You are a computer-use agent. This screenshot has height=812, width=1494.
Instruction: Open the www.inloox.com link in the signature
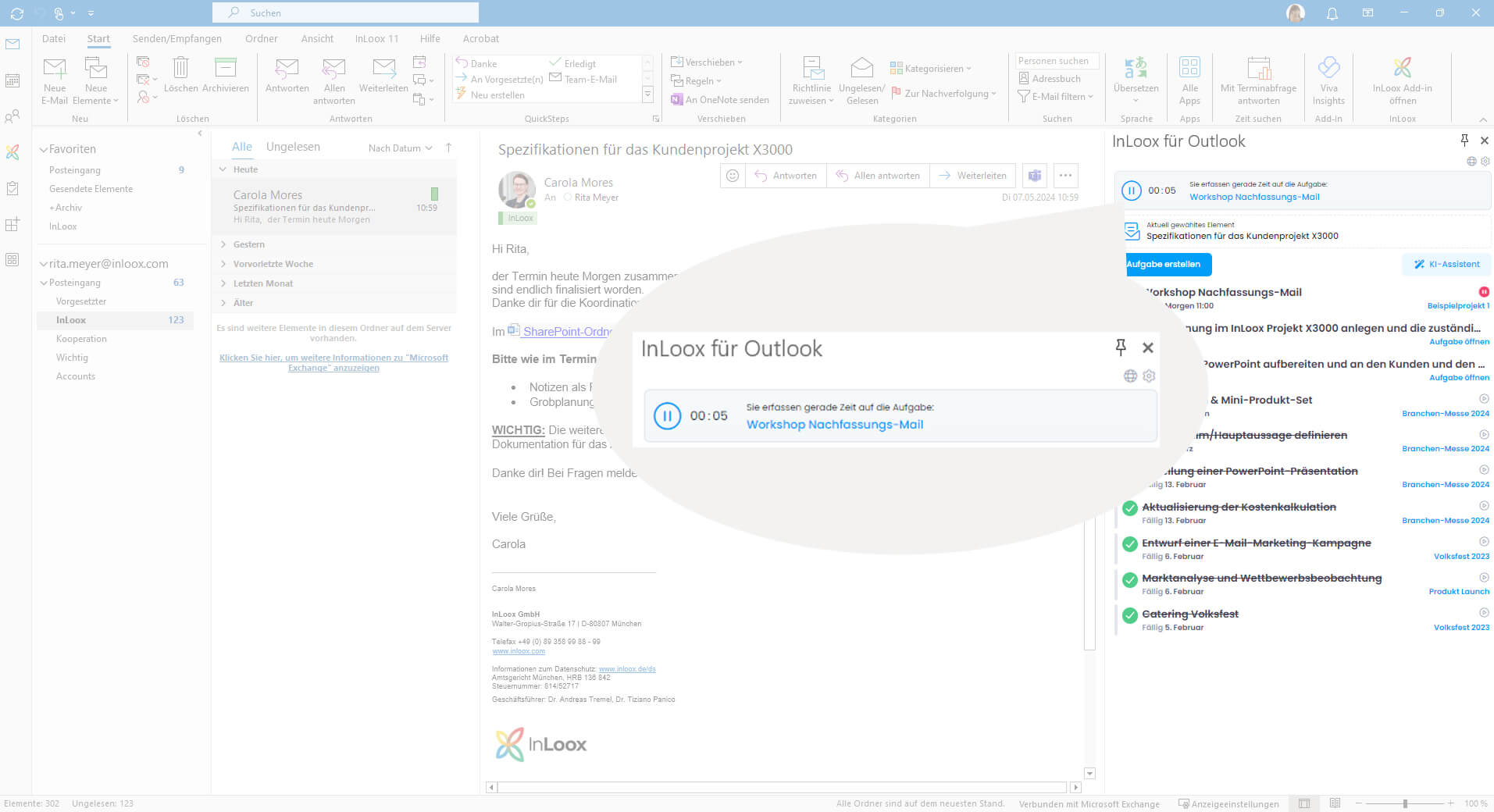point(519,651)
